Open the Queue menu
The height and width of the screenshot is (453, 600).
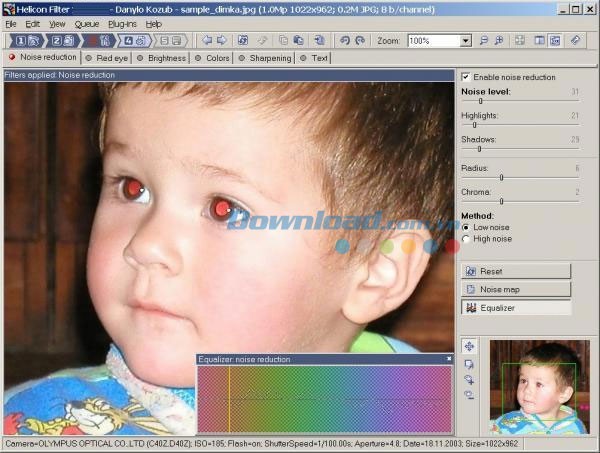click(87, 23)
